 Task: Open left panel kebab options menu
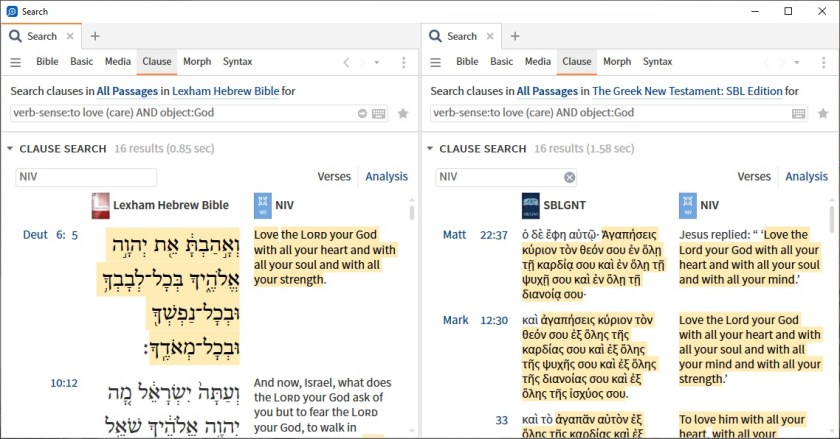point(403,63)
